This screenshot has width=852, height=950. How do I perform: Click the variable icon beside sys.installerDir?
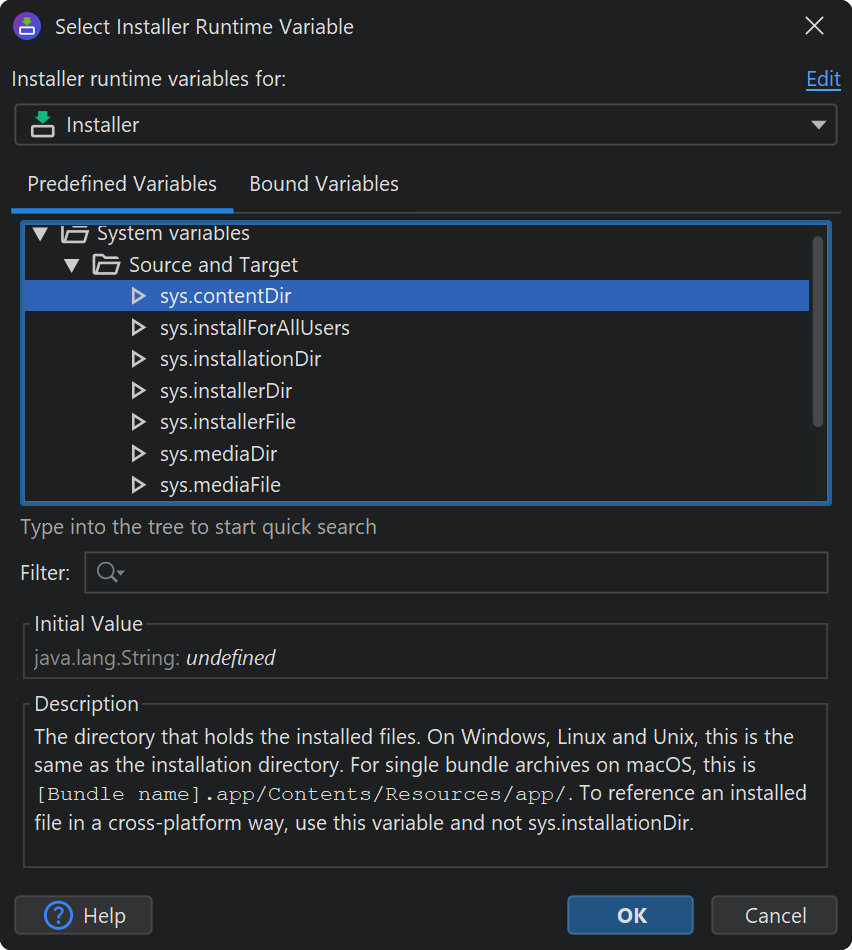point(139,391)
